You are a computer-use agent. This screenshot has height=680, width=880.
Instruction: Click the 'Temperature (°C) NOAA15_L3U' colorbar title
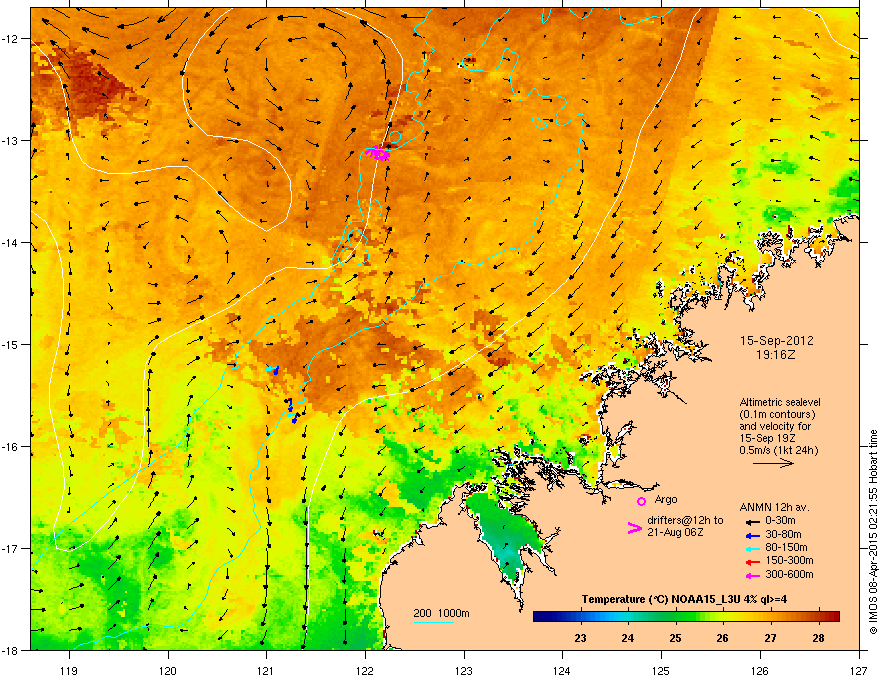pos(659,599)
